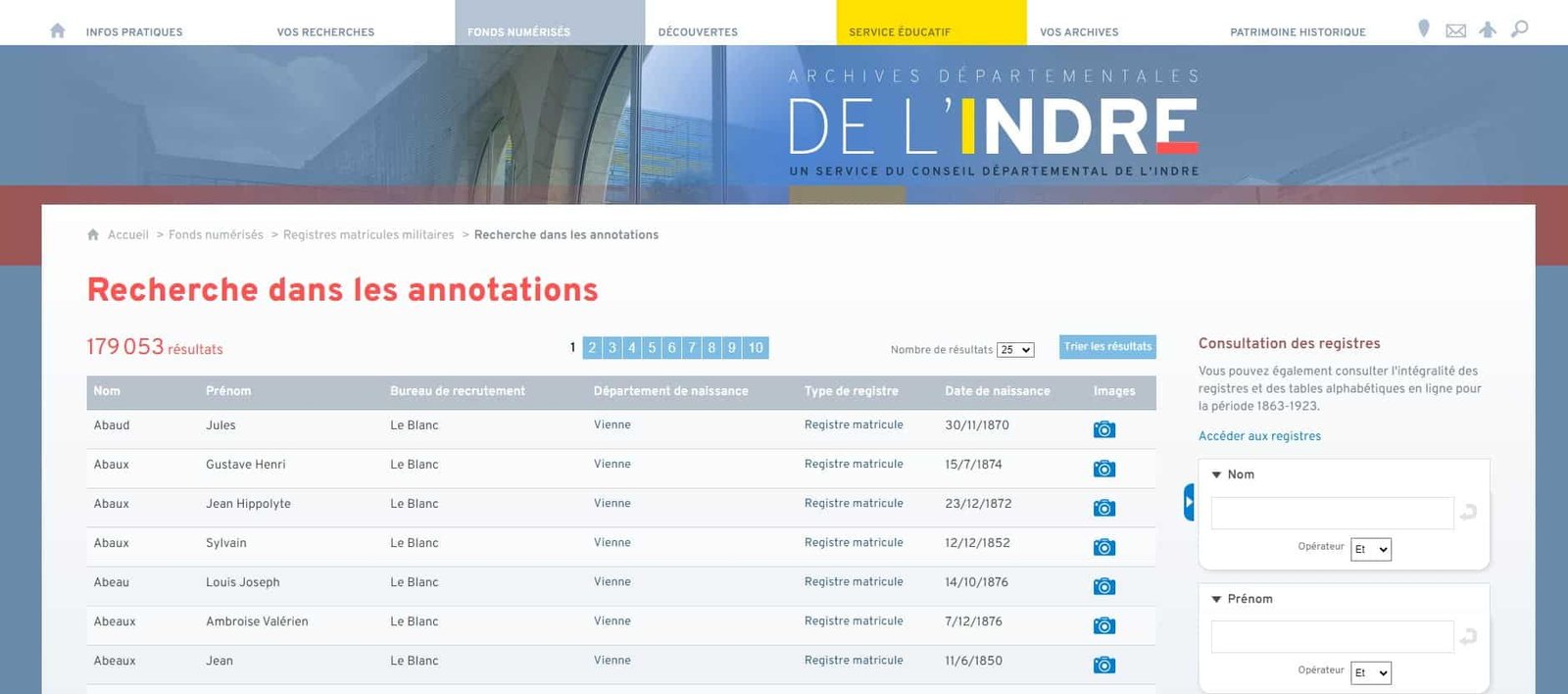Open camera icon for Abaux Sylvain row
The image size is (1568, 694).
click(1104, 547)
